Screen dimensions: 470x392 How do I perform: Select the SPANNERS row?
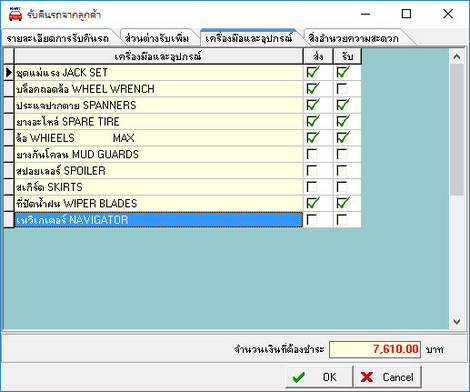point(159,105)
